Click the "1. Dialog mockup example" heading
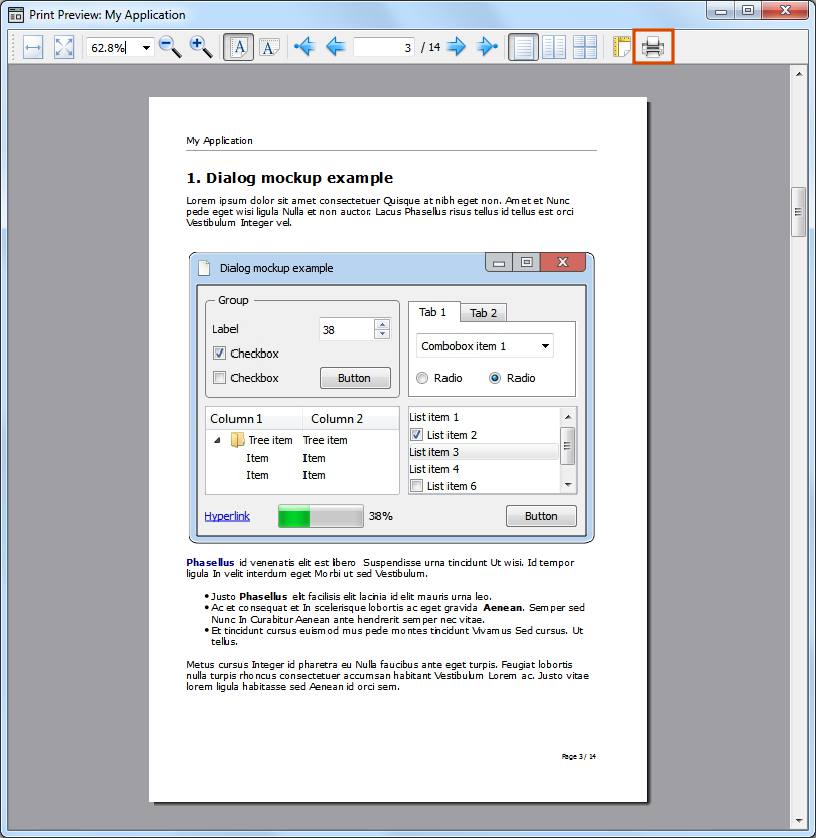The image size is (816, 838). pos(290,178)
